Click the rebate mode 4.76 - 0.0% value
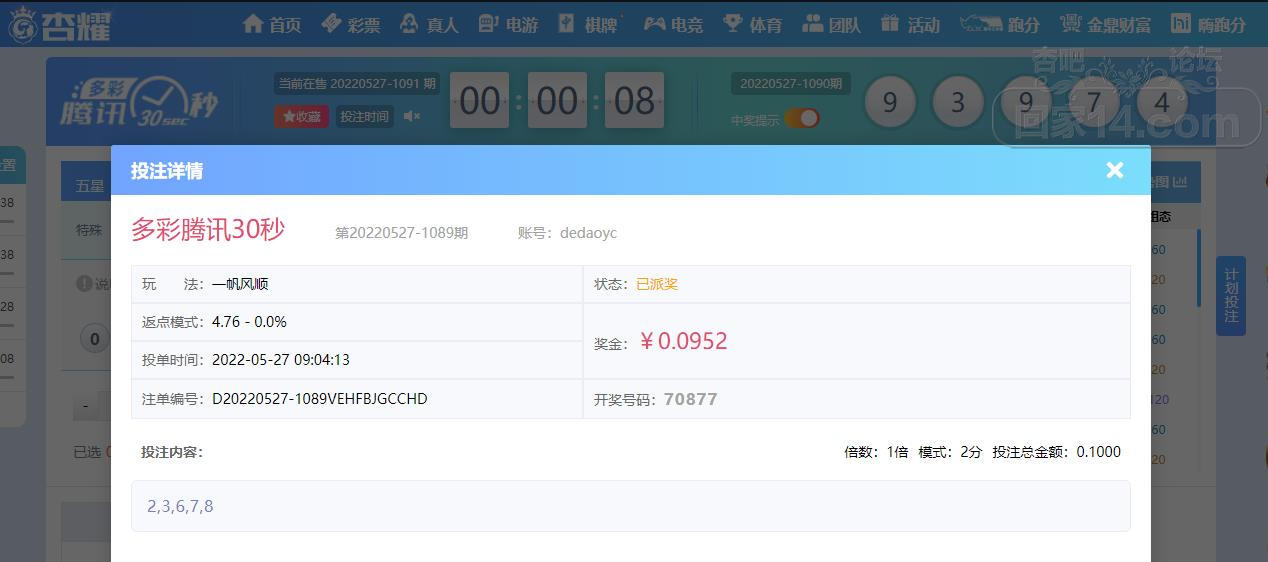Image resolution: width=1268 pixels, height=562 pixels. point(249,322)
